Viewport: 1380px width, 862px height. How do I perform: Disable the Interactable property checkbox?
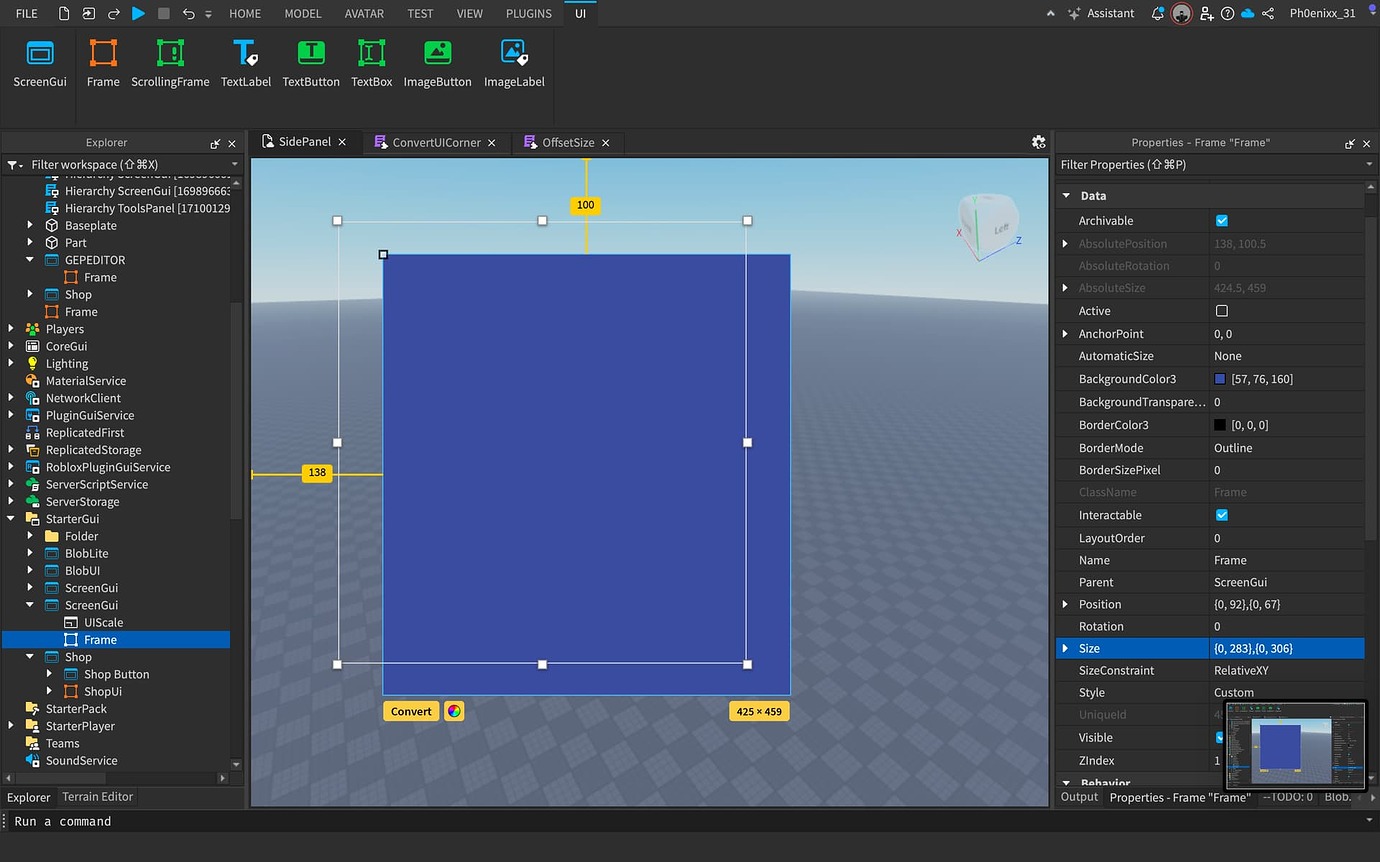(1222, 515)
